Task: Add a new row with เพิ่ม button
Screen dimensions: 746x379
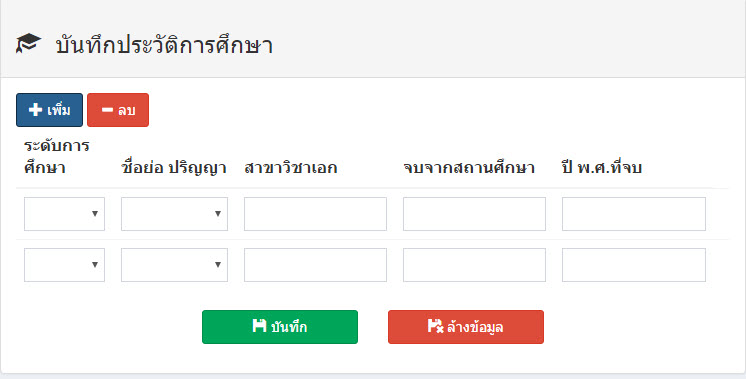Action: [x=49, y=110]
